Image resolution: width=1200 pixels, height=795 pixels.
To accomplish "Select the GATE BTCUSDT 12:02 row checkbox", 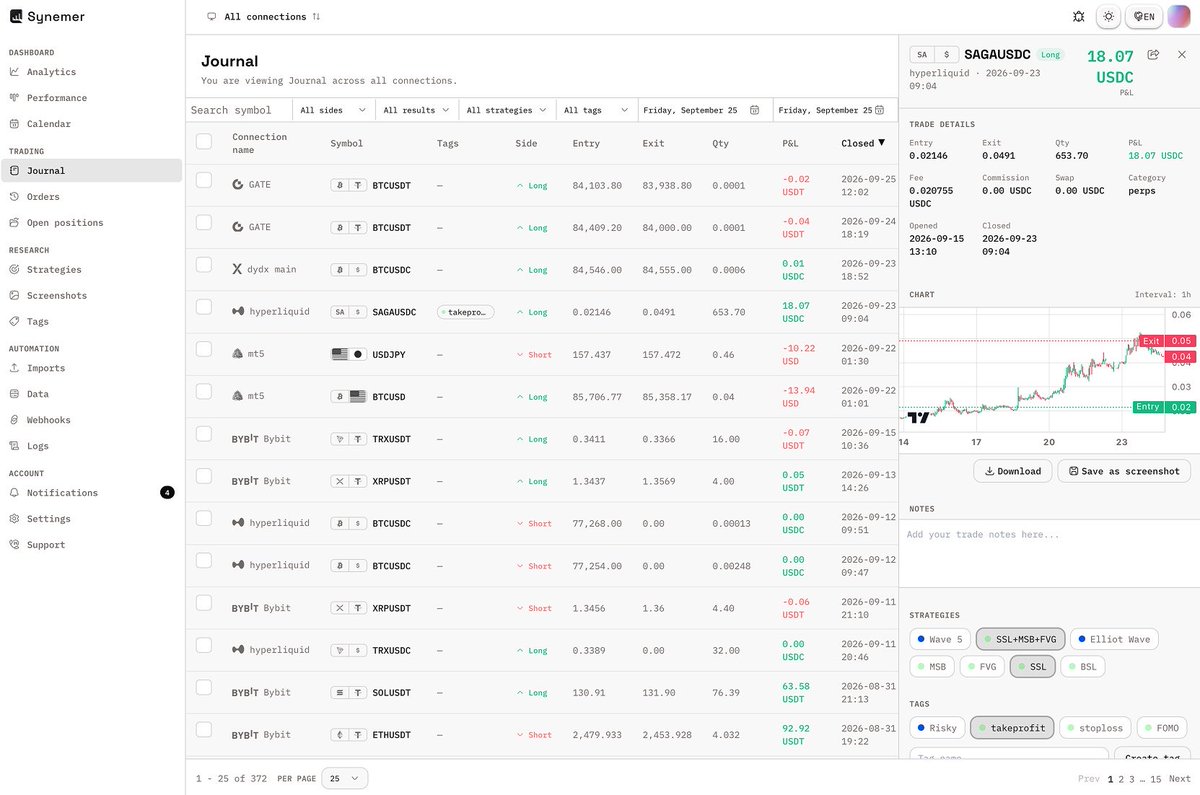I will 204,180.
